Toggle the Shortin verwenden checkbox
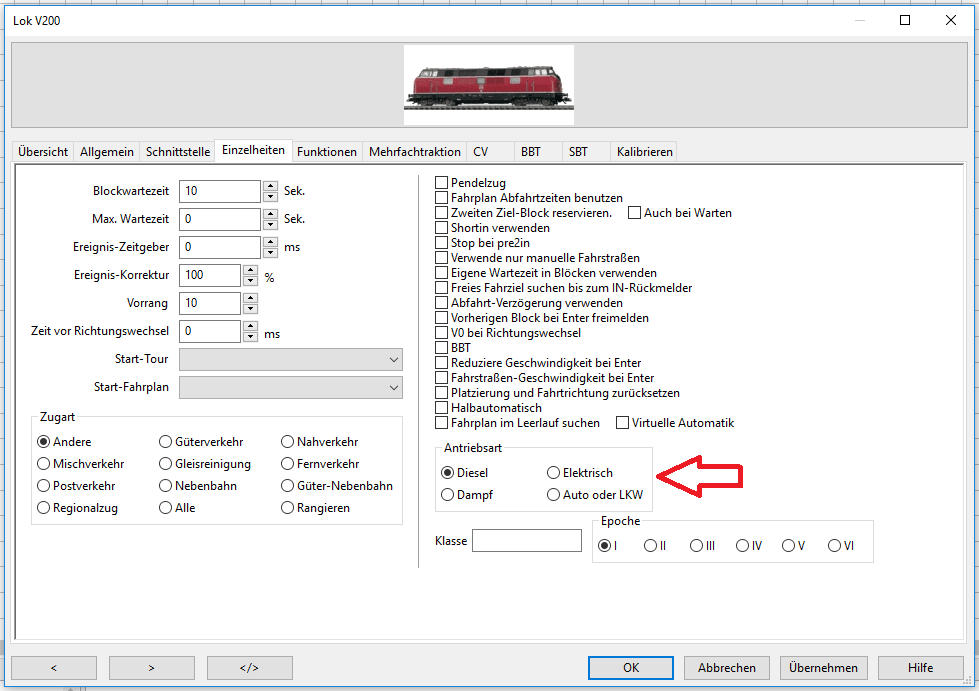979x691 pixels. 442,228
